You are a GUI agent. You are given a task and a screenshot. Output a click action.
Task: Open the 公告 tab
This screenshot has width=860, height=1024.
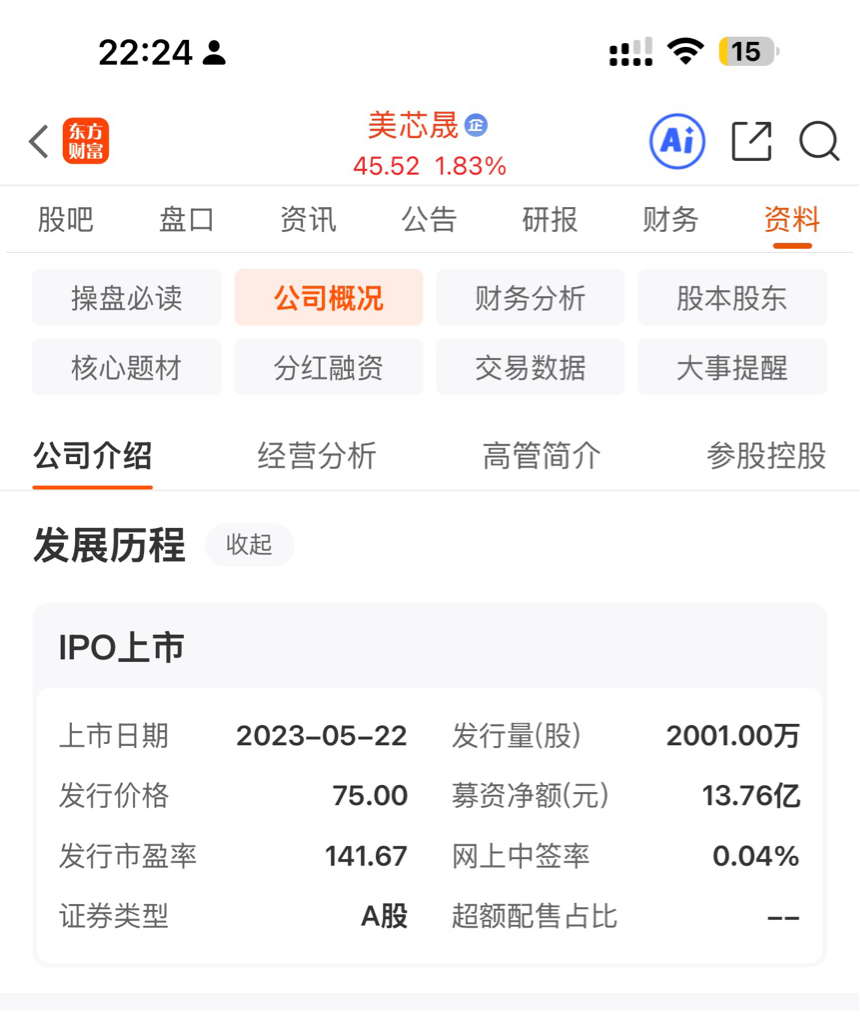point(429,219)
